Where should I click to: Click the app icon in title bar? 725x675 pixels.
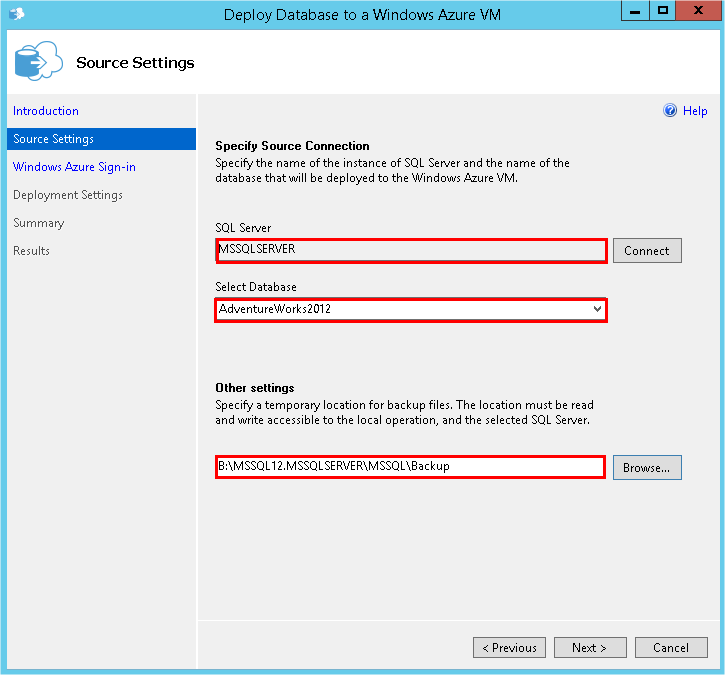17,14
